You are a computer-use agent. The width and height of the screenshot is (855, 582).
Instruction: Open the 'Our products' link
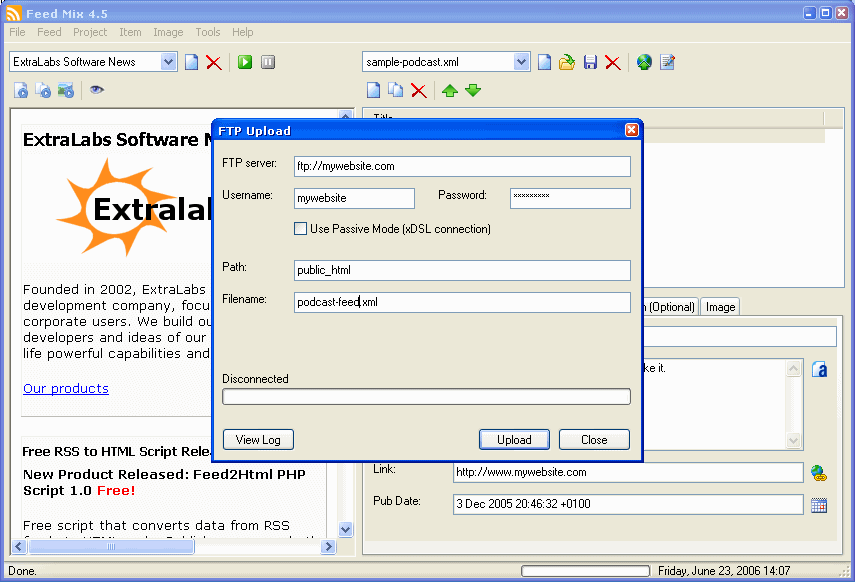pyautogui.click(x=66, y=388)
